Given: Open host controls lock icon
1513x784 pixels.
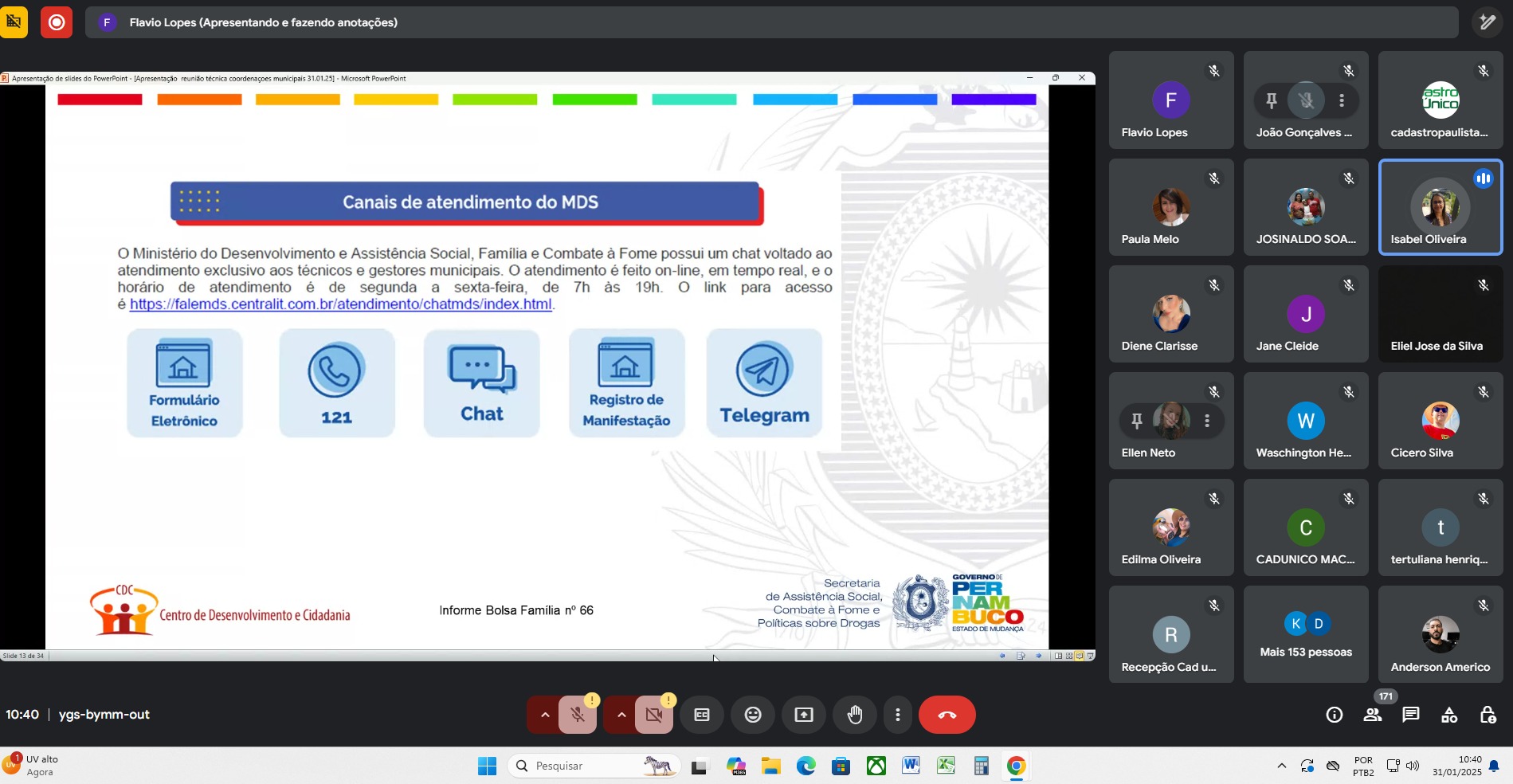Looking at the screenshot, I should coord(1488,715).
